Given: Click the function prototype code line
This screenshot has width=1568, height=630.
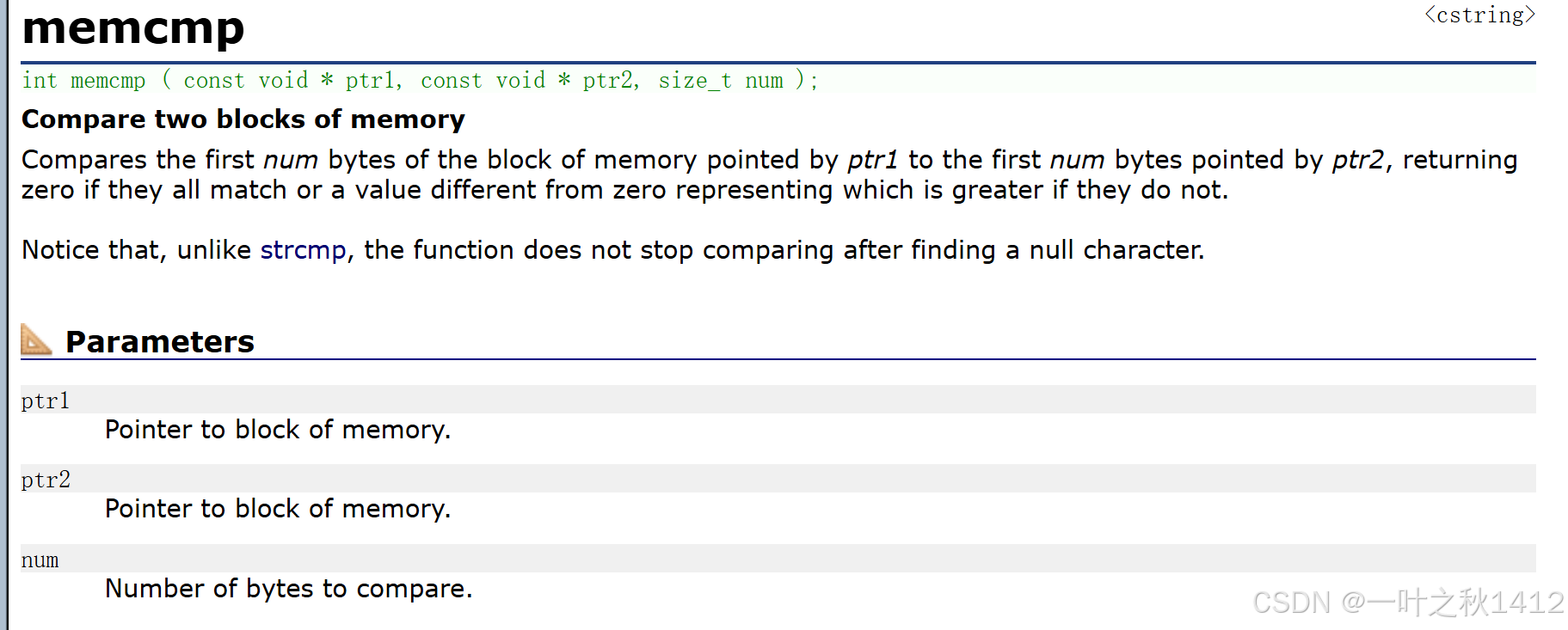Looking at the screenshot, I should point(420,80).
